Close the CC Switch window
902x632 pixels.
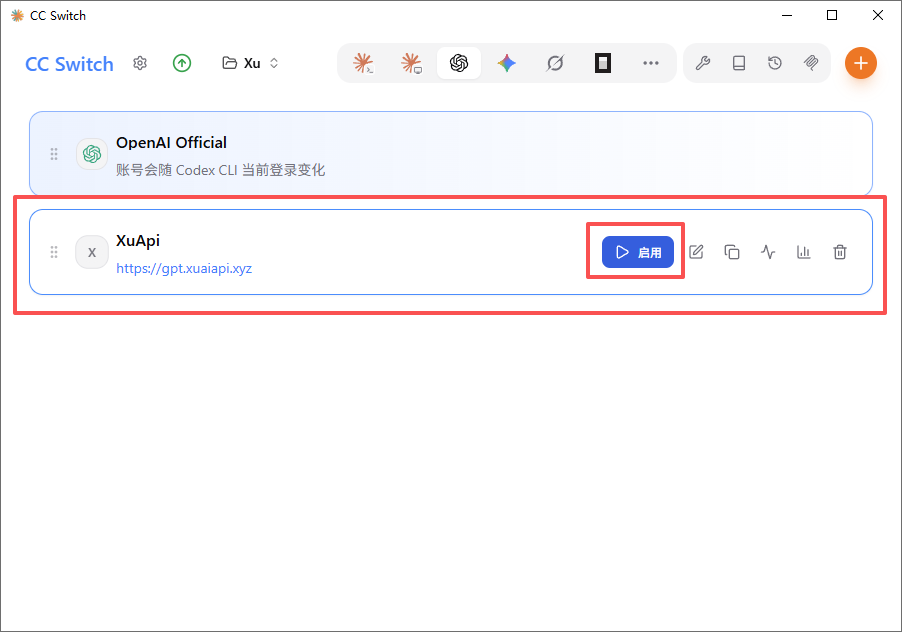click(x=877, y=15)
